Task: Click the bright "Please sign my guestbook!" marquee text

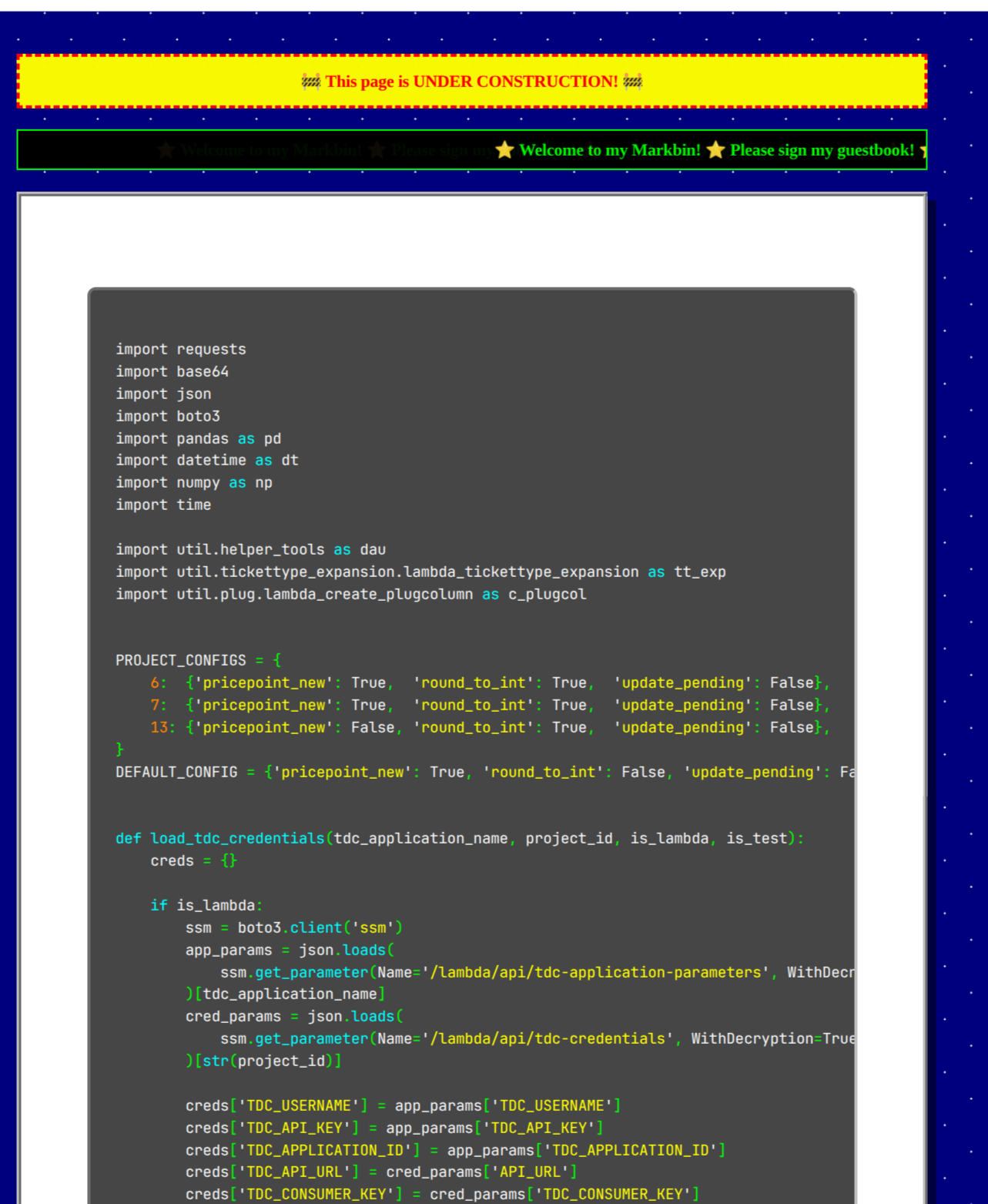Action: (822, 150)
